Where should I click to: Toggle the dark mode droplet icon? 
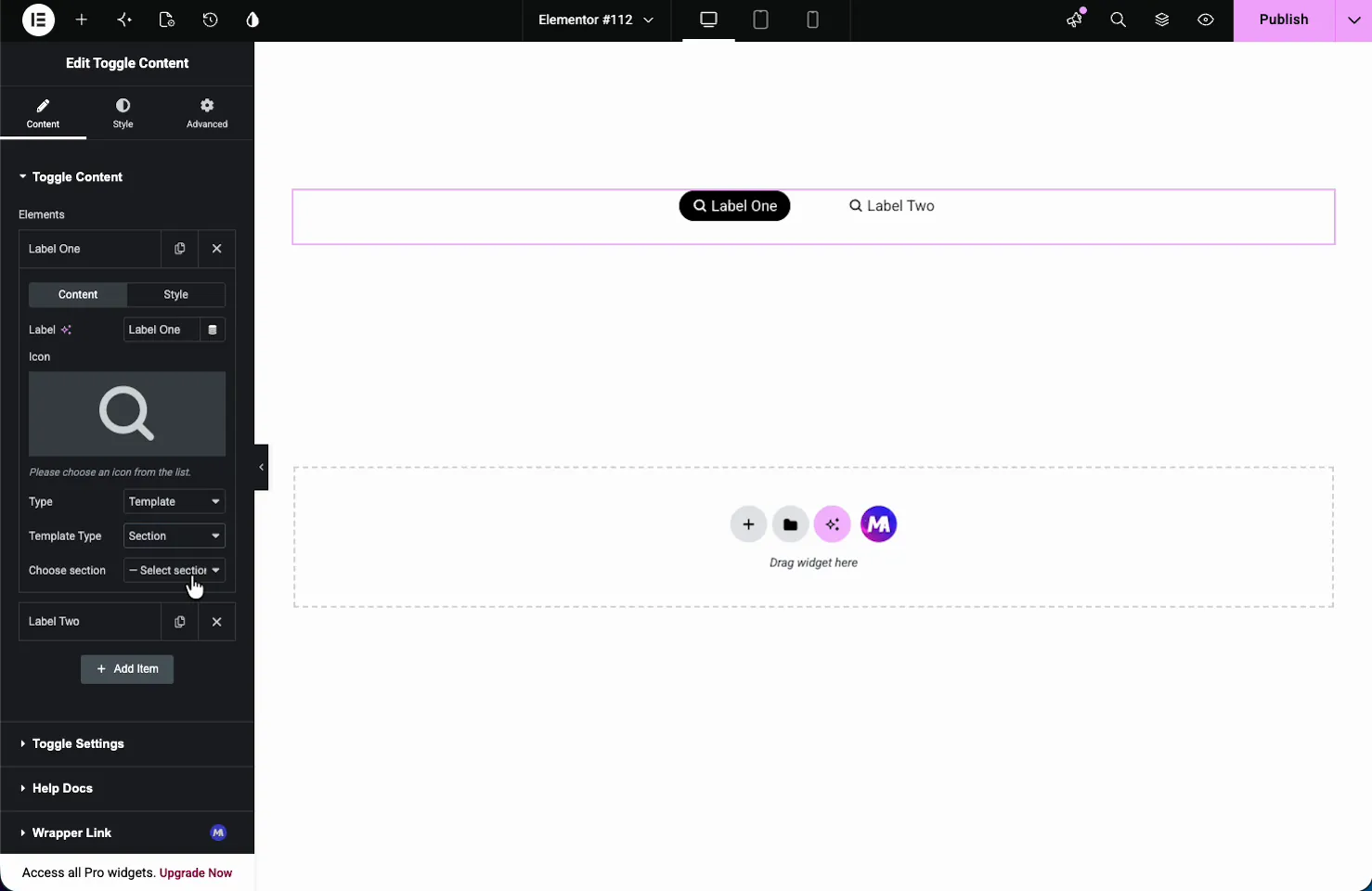(252, 19)
